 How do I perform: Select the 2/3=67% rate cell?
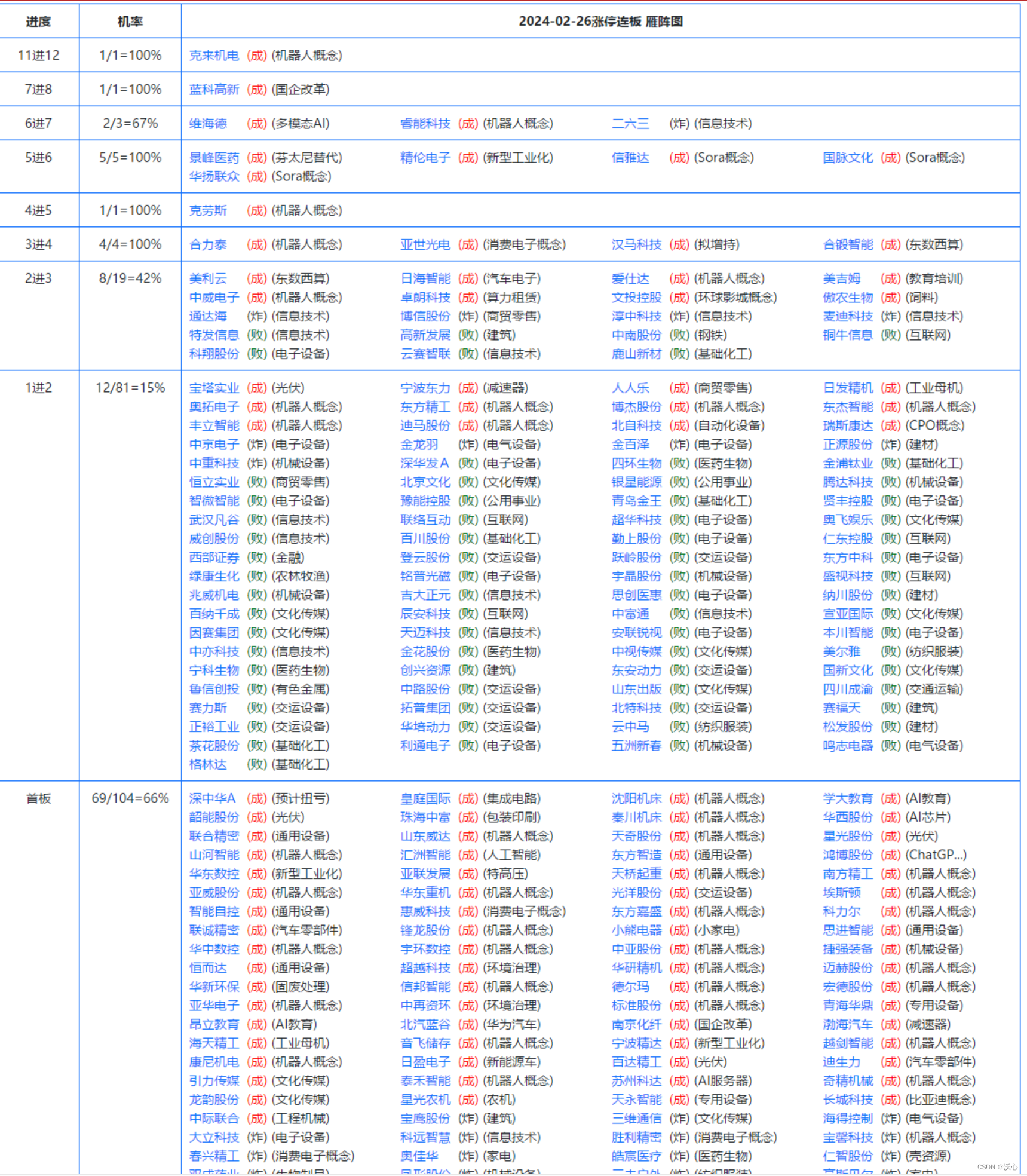(130, 124)
